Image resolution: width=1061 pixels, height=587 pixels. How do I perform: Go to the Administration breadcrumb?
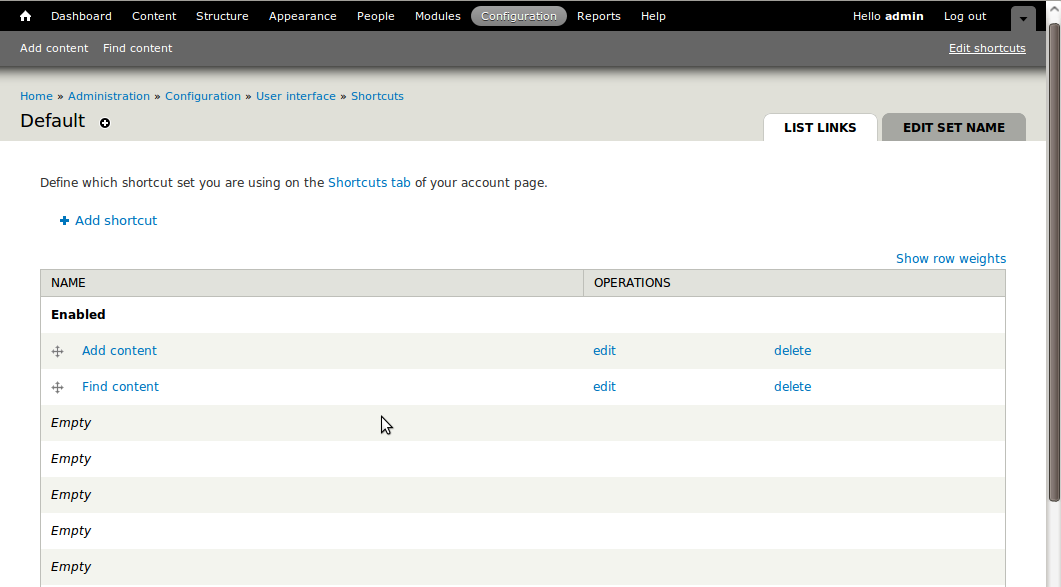point(109,96)
